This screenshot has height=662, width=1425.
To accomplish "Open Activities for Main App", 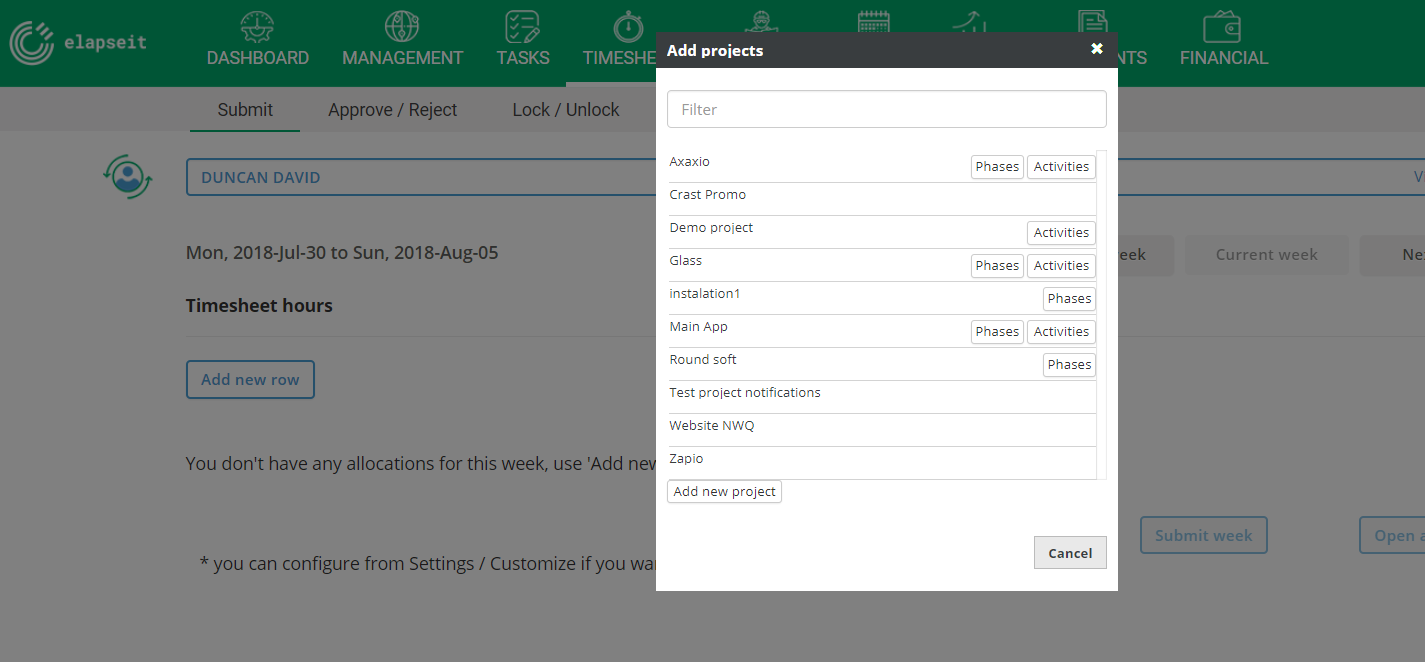I will pyautogui.click(x=1060, y=331).
